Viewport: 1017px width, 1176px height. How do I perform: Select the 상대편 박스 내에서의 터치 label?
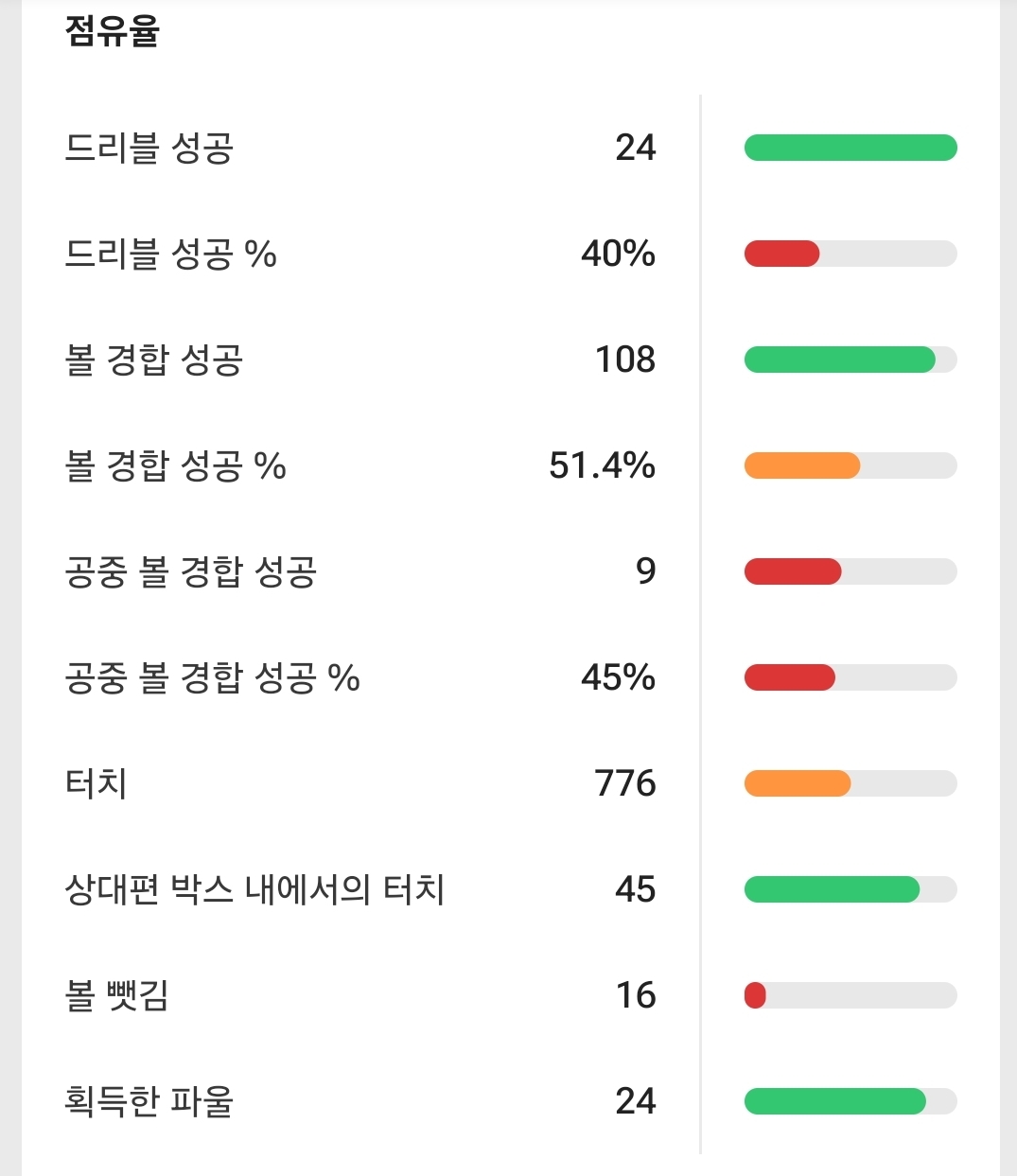[254, 889]
